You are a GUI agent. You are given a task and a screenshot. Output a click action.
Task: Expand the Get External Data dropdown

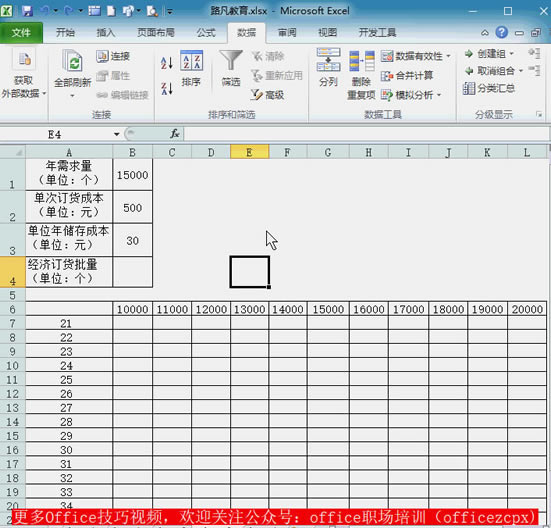point(44,93)
